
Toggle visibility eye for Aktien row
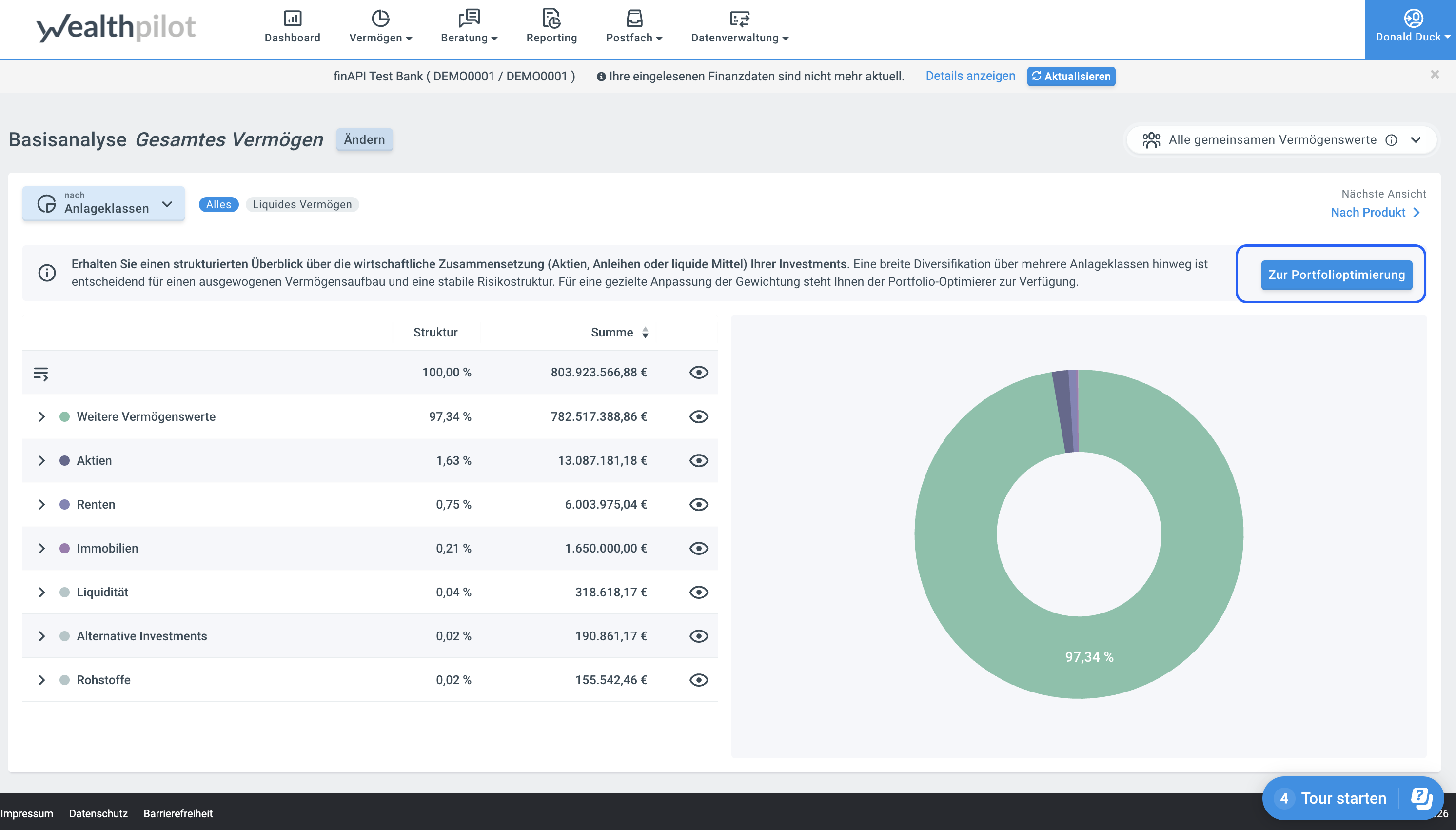coord(699,461)
